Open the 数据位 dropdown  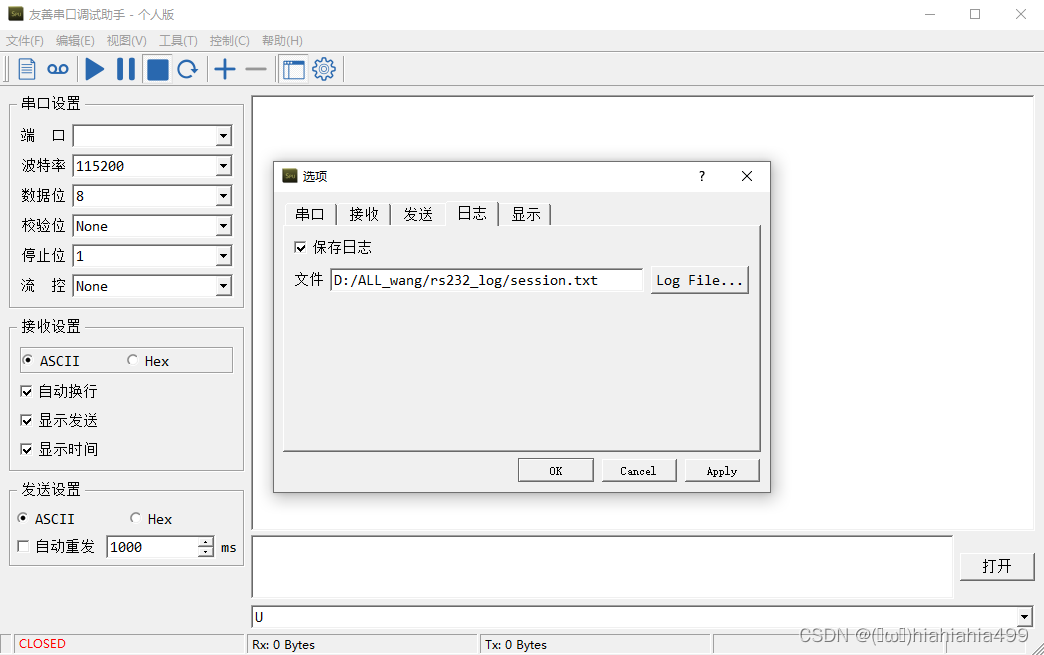(223, 196)
